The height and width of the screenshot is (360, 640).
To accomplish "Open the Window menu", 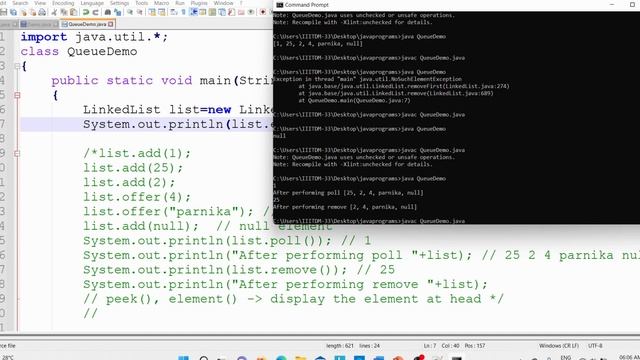I will (223, 3).
